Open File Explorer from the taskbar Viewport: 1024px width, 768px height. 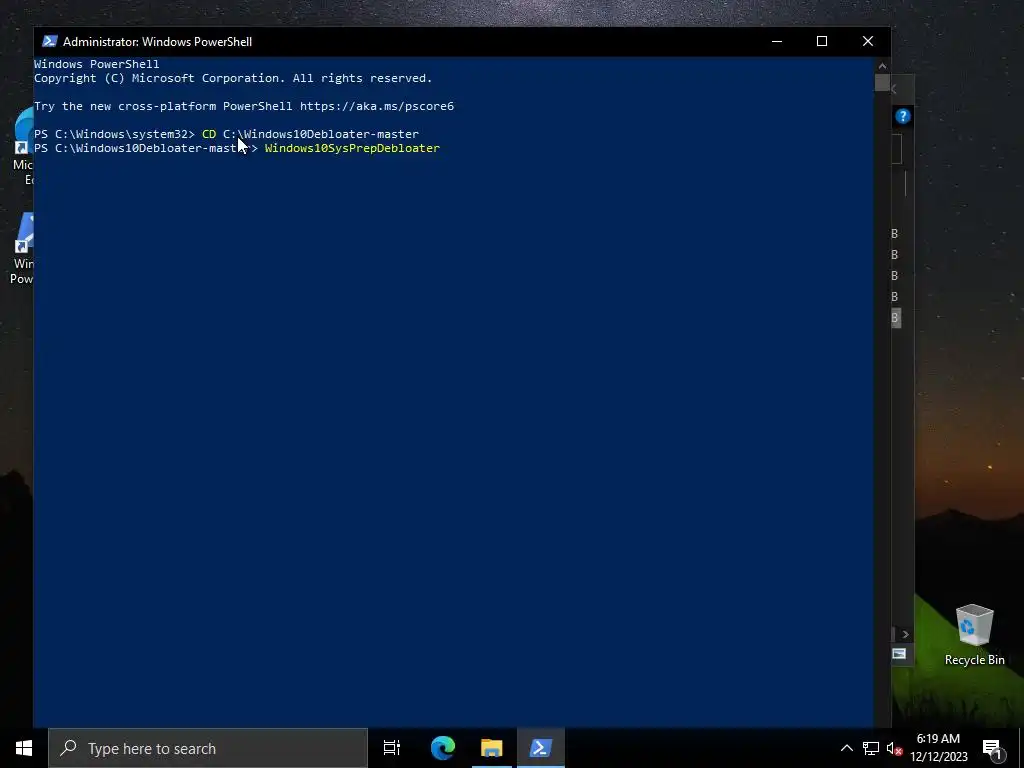point(492,748)
